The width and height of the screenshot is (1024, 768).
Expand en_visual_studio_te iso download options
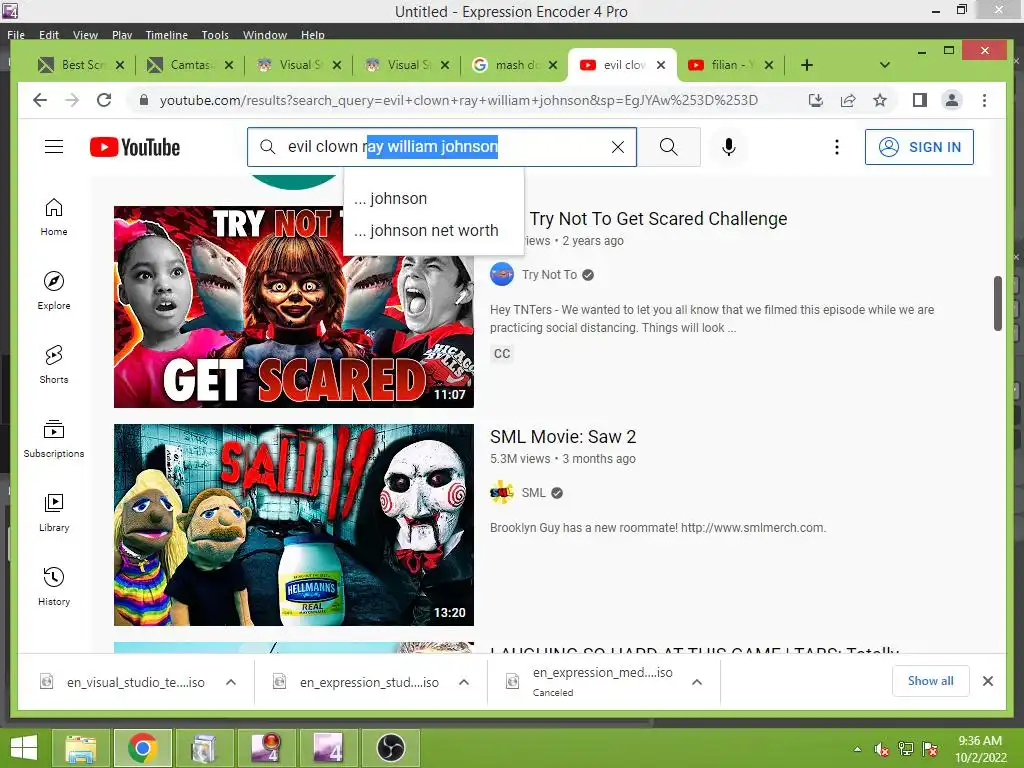[231, 682]
